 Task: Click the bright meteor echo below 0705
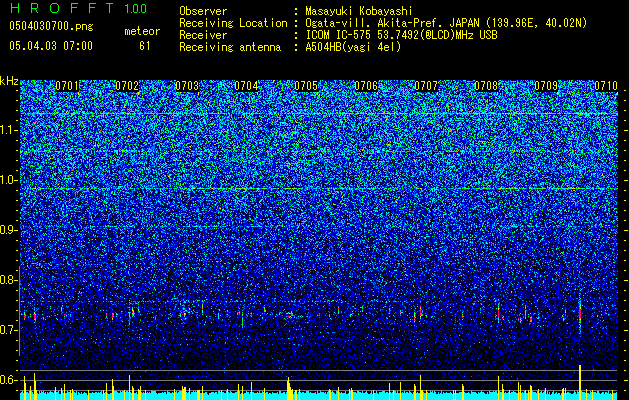click(x=290, y=315)
